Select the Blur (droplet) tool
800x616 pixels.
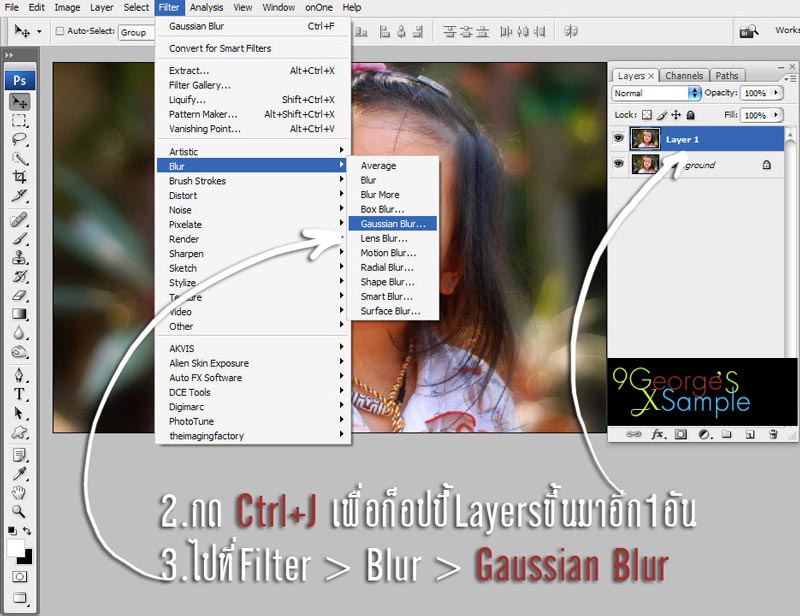pyautogui.click(x=19, y=333)
